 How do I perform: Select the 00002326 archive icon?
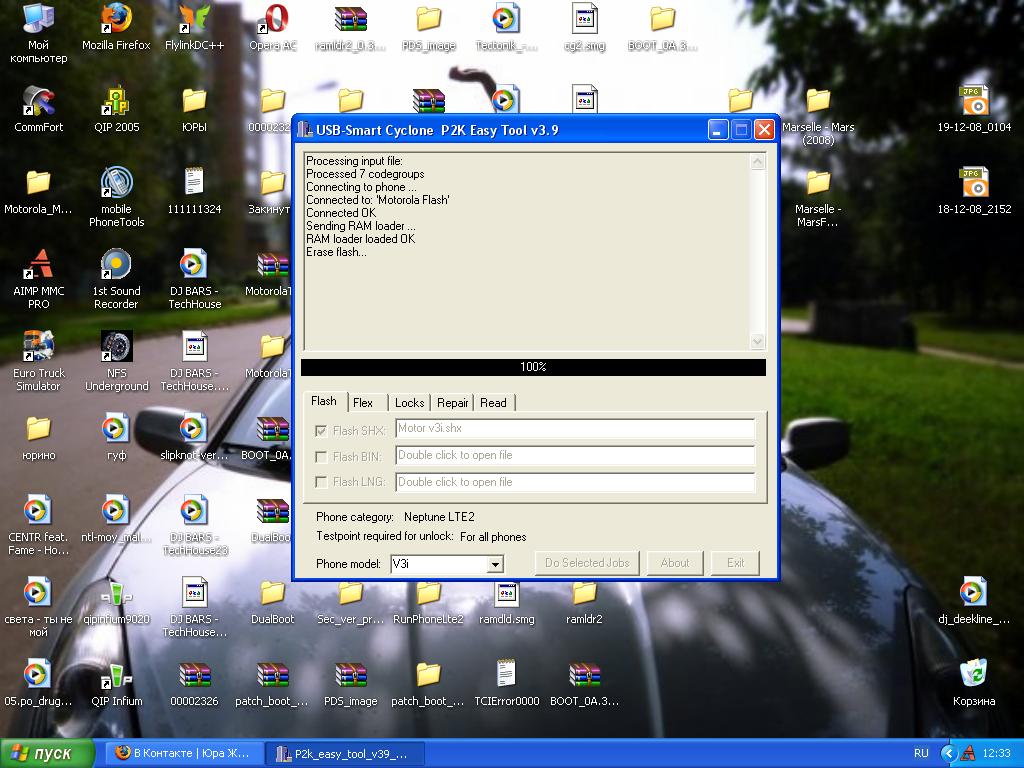(x=195, y=683)
